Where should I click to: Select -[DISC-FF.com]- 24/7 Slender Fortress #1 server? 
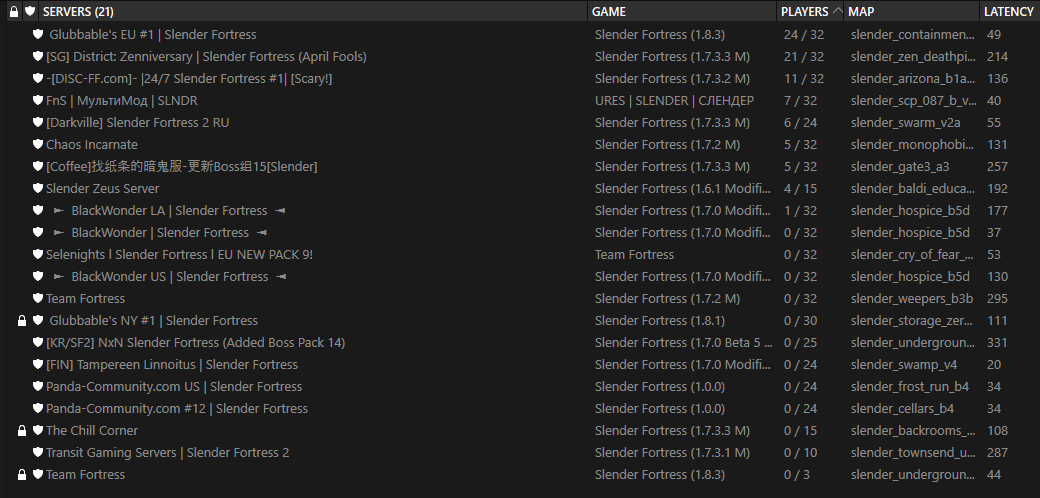tap(189, 78)
